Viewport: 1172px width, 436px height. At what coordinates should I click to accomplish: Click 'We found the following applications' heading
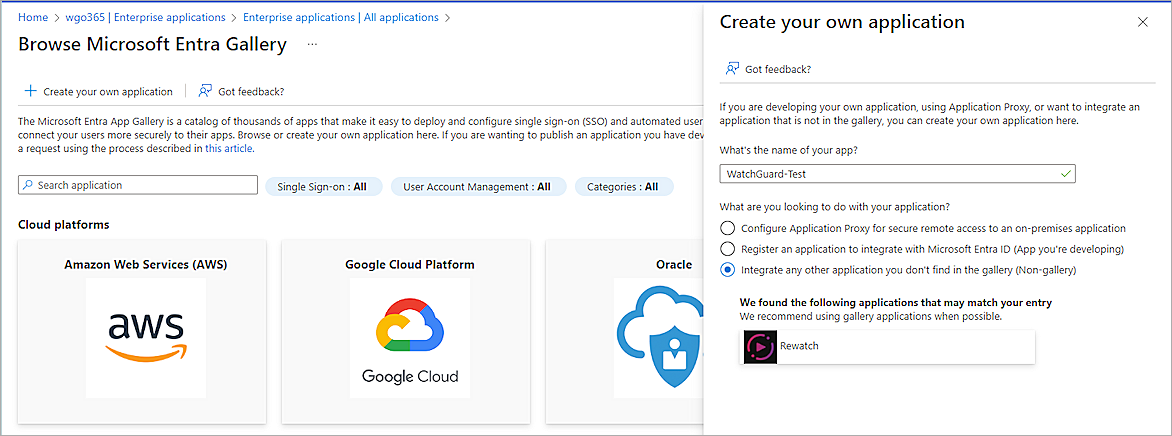click(x=895, y=302)
